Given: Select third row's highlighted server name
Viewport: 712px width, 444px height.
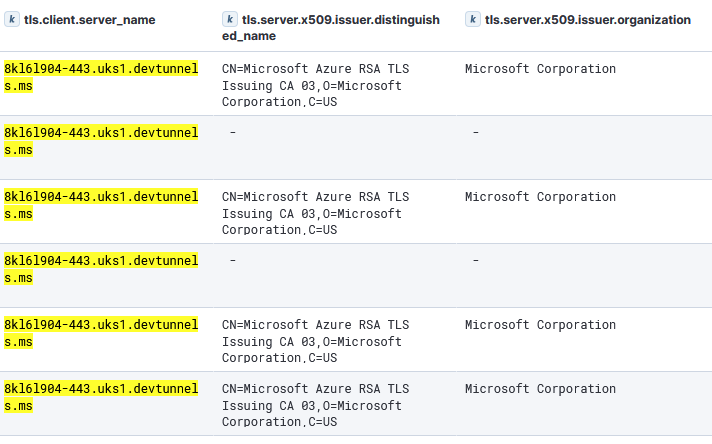Looking at the screenshot, I should pos(100,205).
